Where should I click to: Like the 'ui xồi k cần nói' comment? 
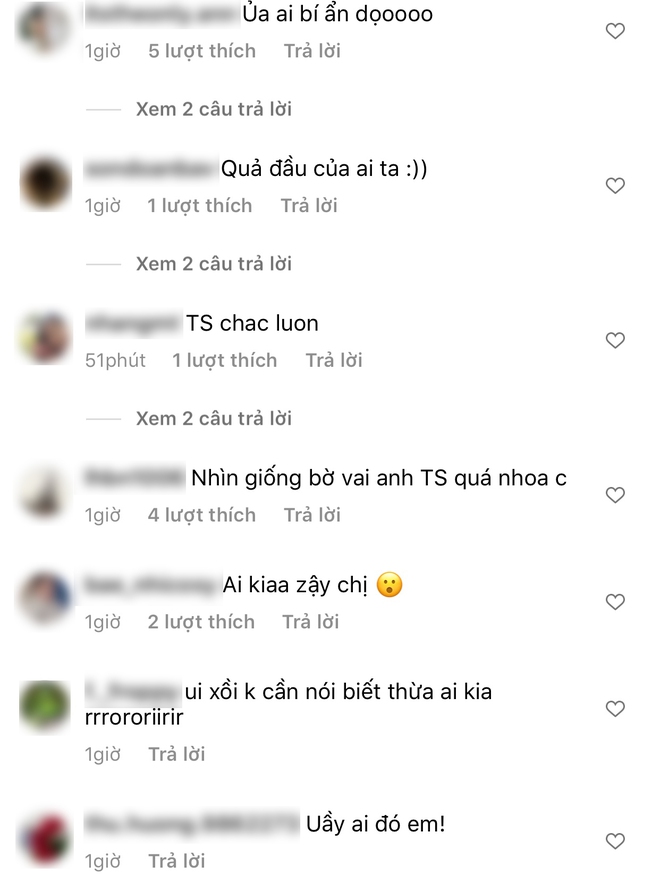tap(615, 708)
